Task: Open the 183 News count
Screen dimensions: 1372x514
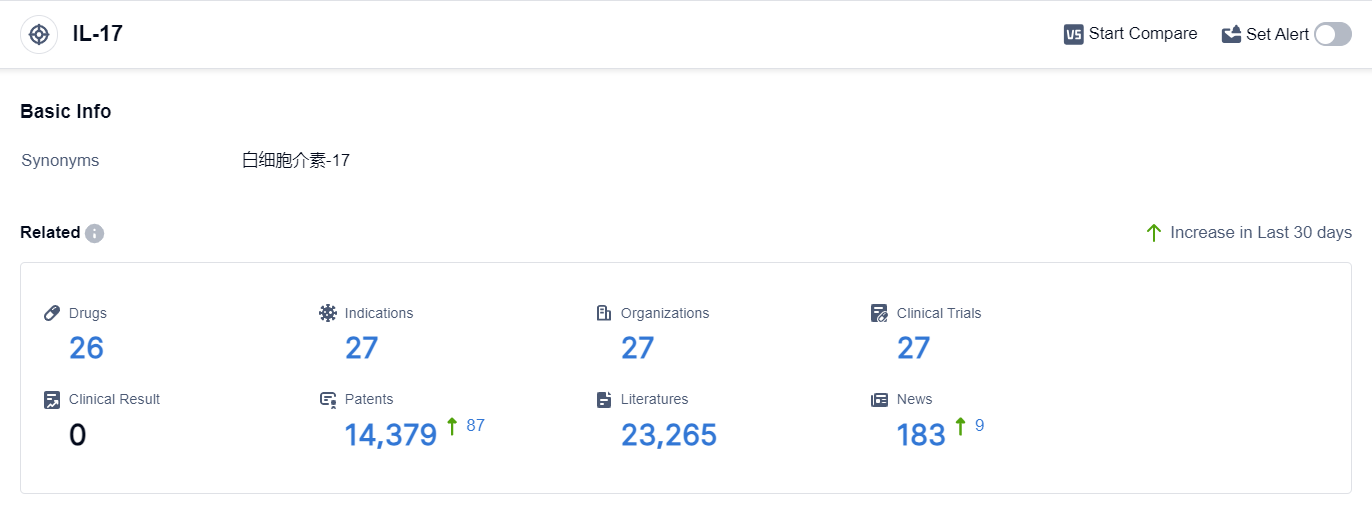Action: pyautogui.click(x=921, y=435)
